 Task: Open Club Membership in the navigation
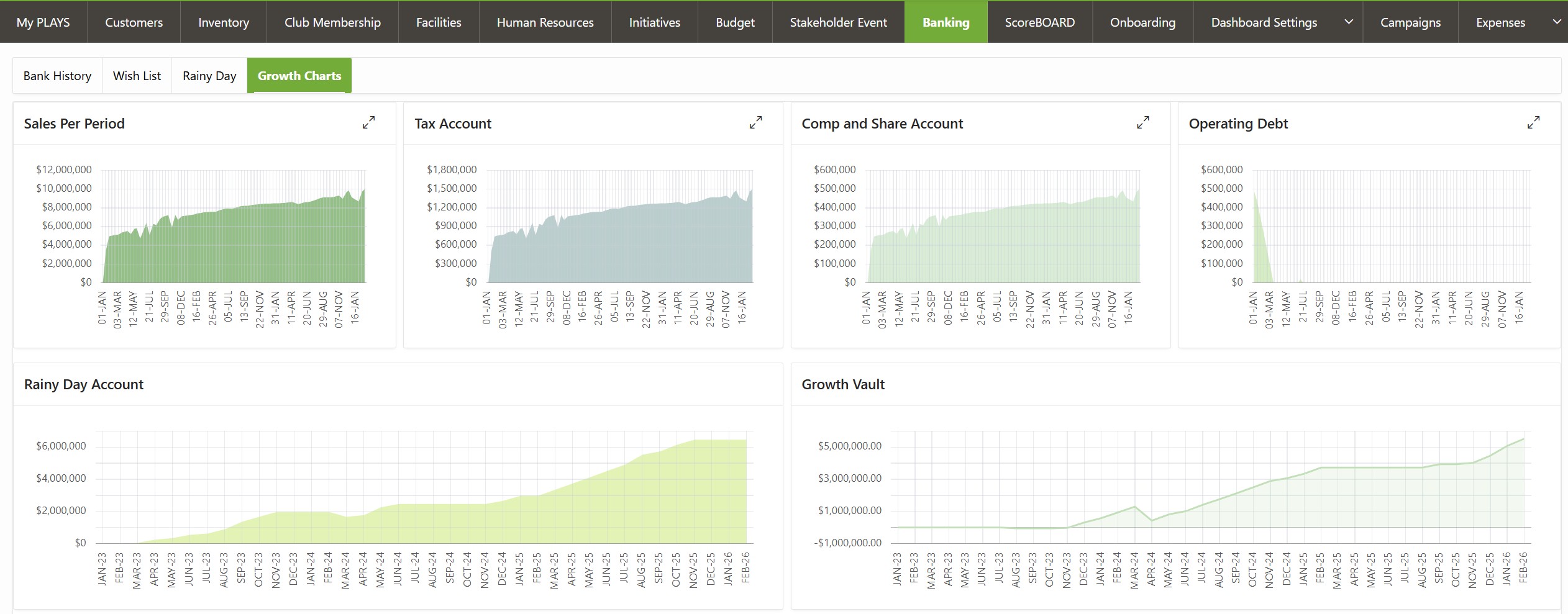coord(332,22)
